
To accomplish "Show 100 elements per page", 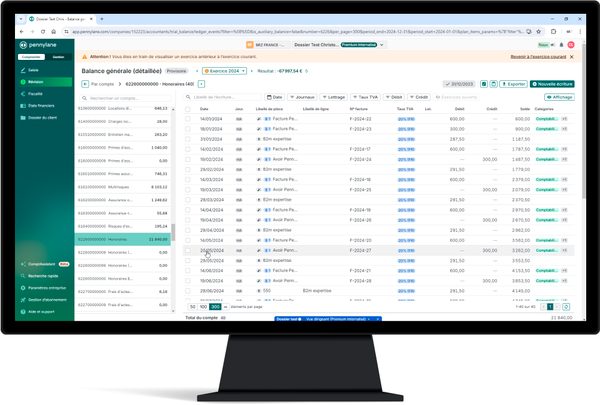I will point(203,307).
